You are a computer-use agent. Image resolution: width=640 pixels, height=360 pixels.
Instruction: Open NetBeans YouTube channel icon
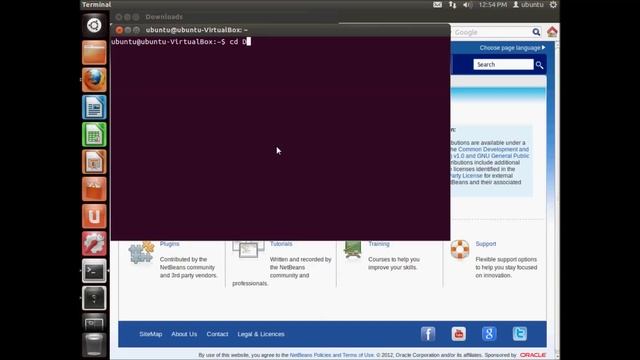[458, 334]
